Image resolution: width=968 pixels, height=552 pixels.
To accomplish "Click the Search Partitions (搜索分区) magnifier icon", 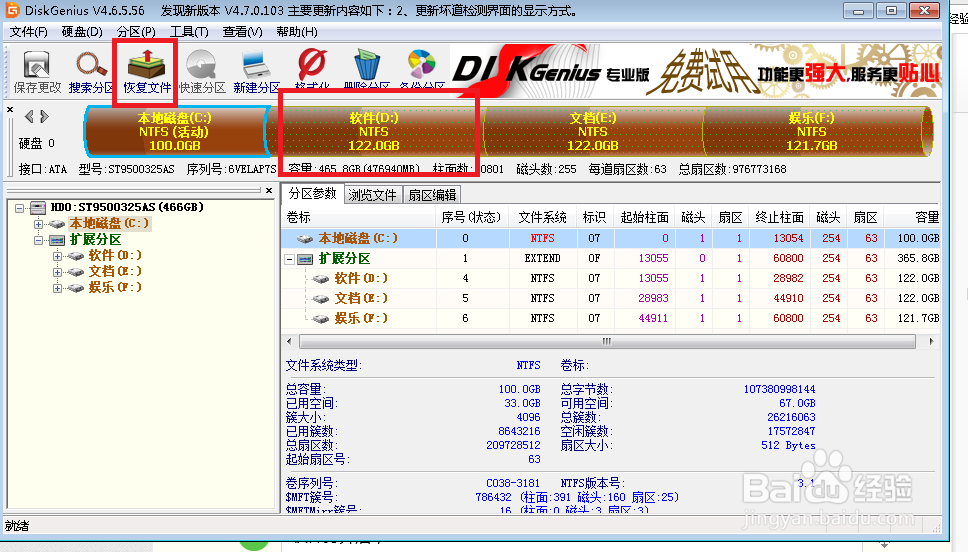I will click(91, 65).
